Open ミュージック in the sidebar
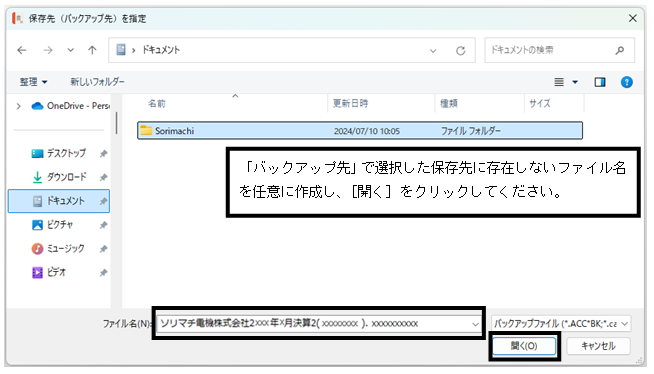 pyautogui.click(x=58, y=248)
